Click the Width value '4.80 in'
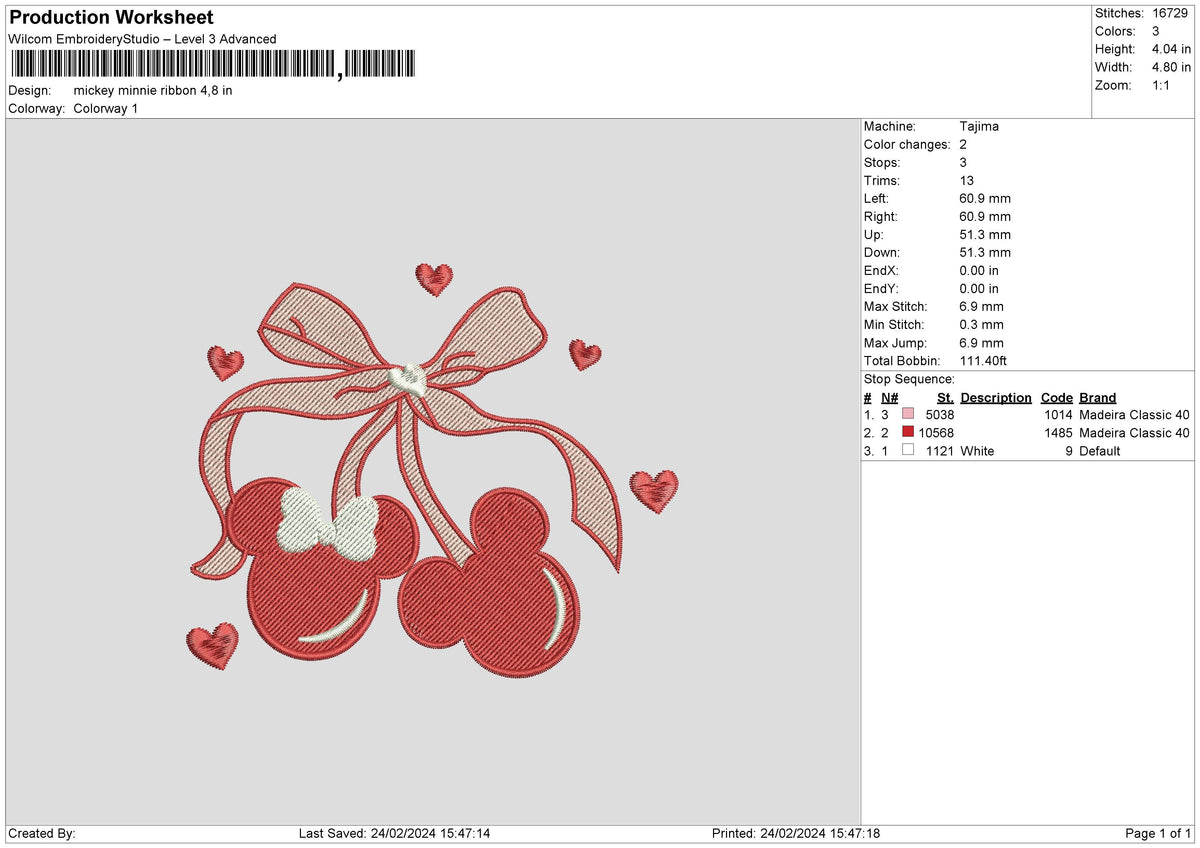 pos(1171,67)
